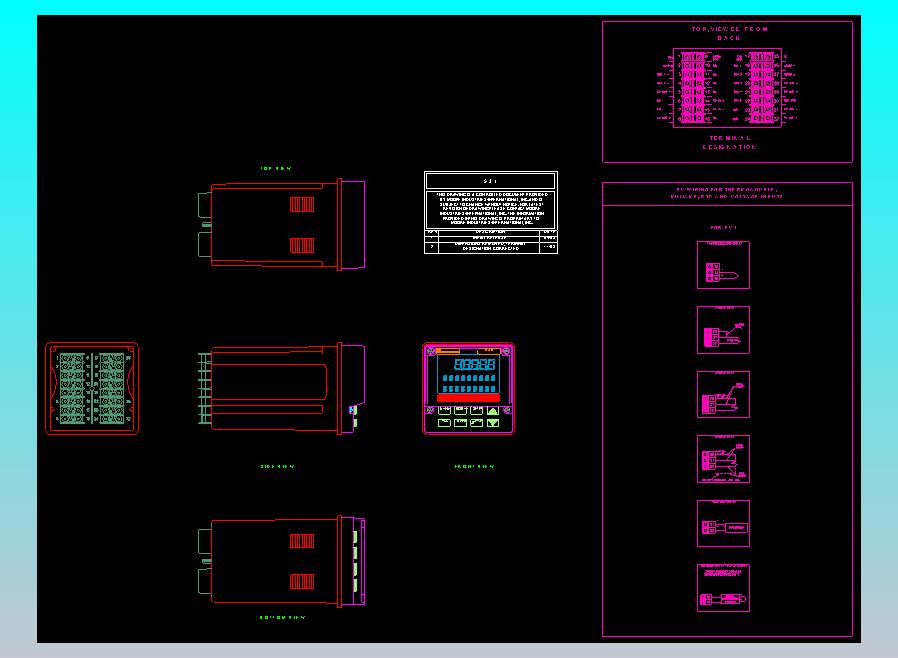Click the upper red vent grille in the top view

coord(302,204)
